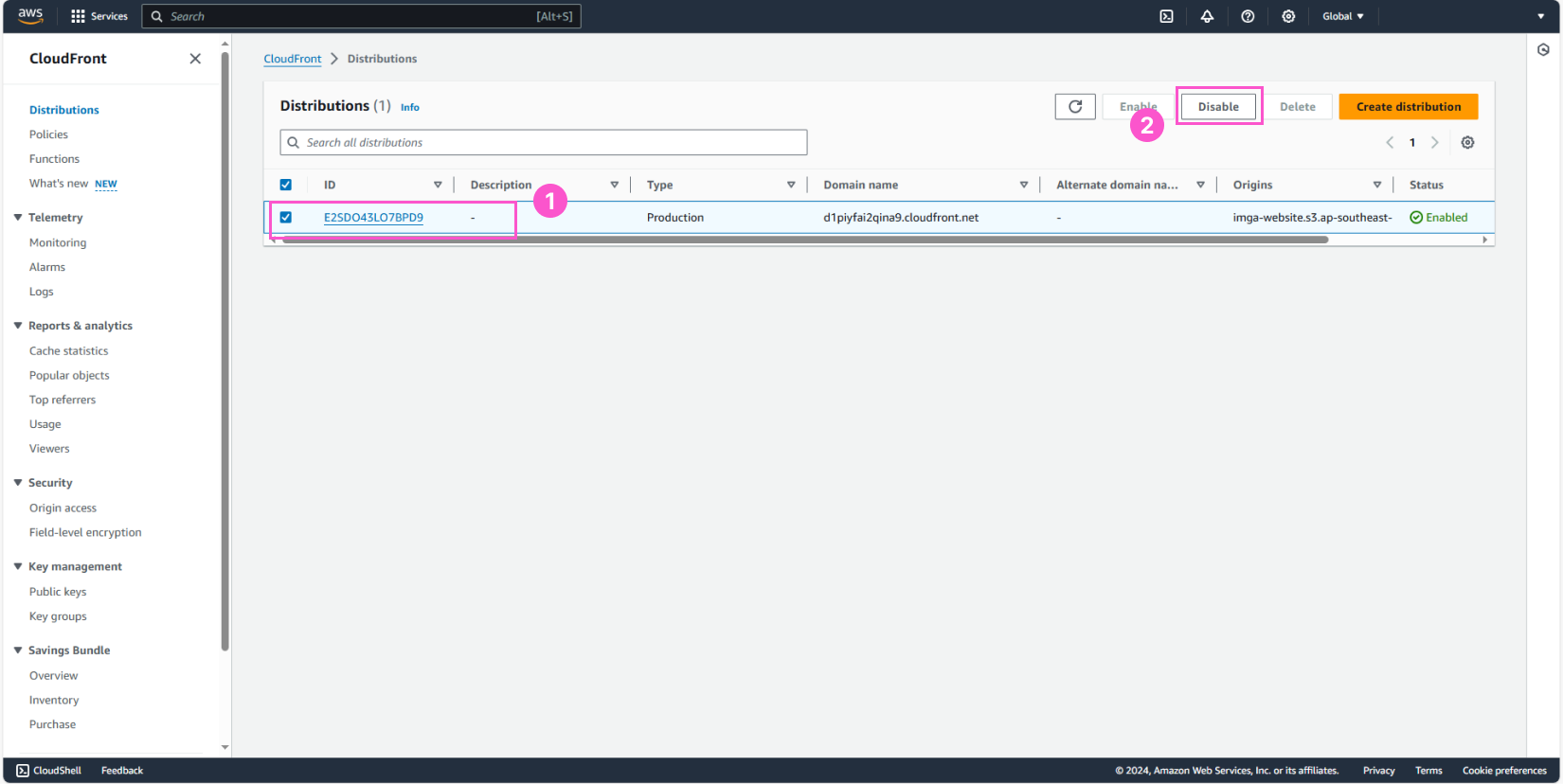Viewport: 1563px width, 784px height.
Task: Open Feedback in the footer
Action: pyautogui.click(x=122, y=771)
